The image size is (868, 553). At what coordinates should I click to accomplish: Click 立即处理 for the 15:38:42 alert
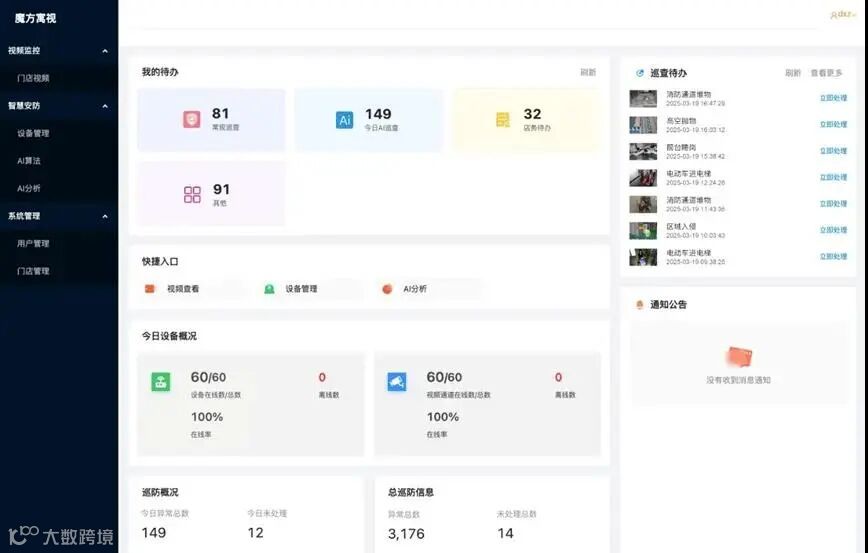tap(833, 151)
